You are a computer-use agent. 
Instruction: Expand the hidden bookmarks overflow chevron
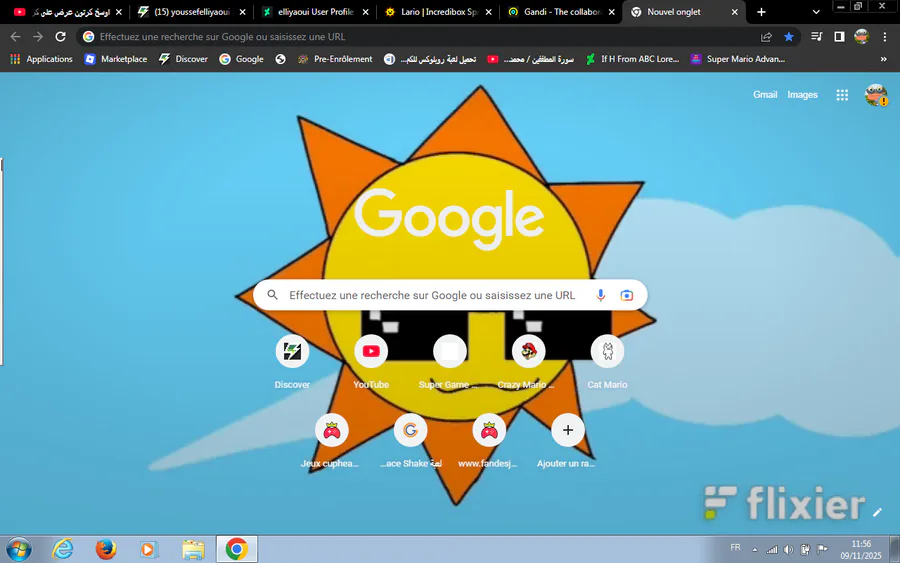point(883,59)
